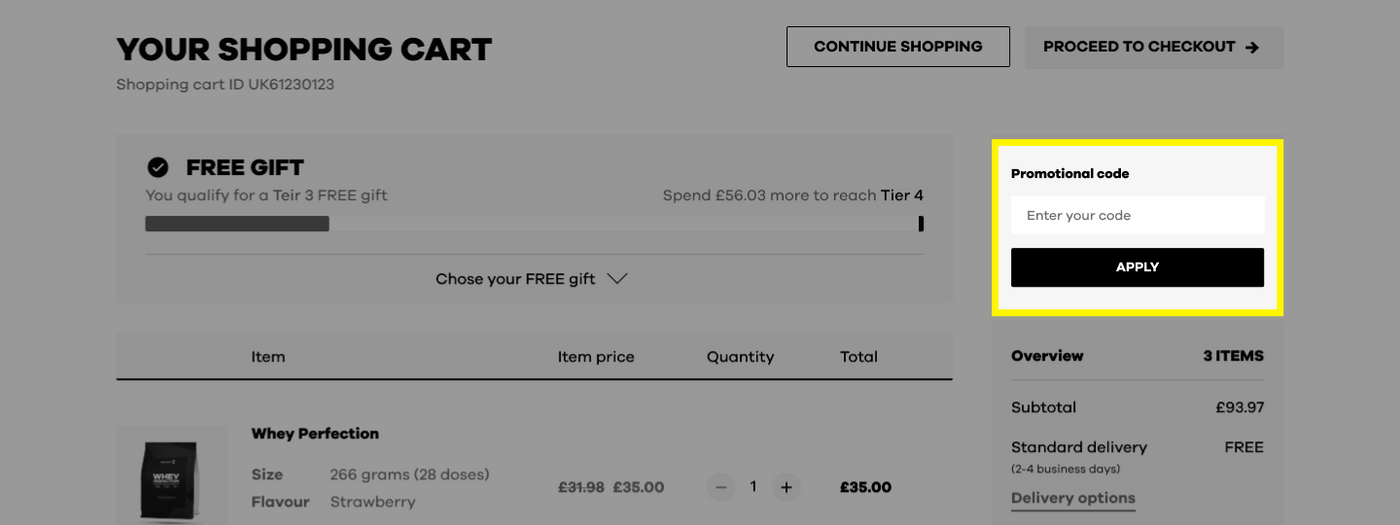This screenshot has height=525, width=1400.
Task: Click the Quantity column header
Action: click(x=740, y=357)
